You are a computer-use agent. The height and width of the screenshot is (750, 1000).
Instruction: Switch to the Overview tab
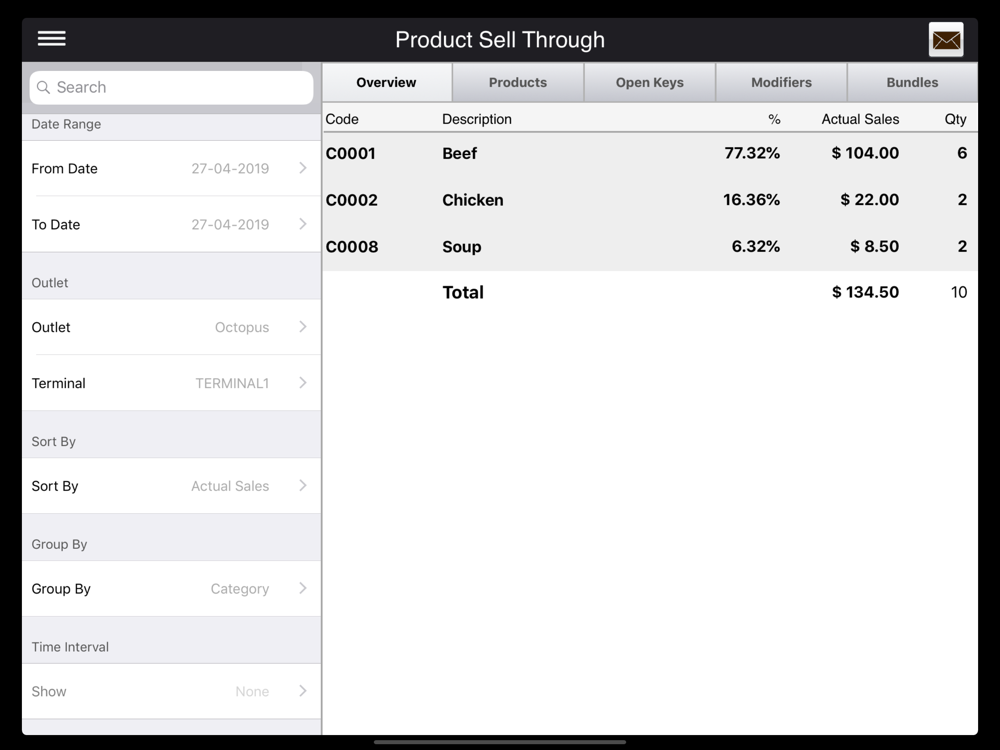coord(386,83)
